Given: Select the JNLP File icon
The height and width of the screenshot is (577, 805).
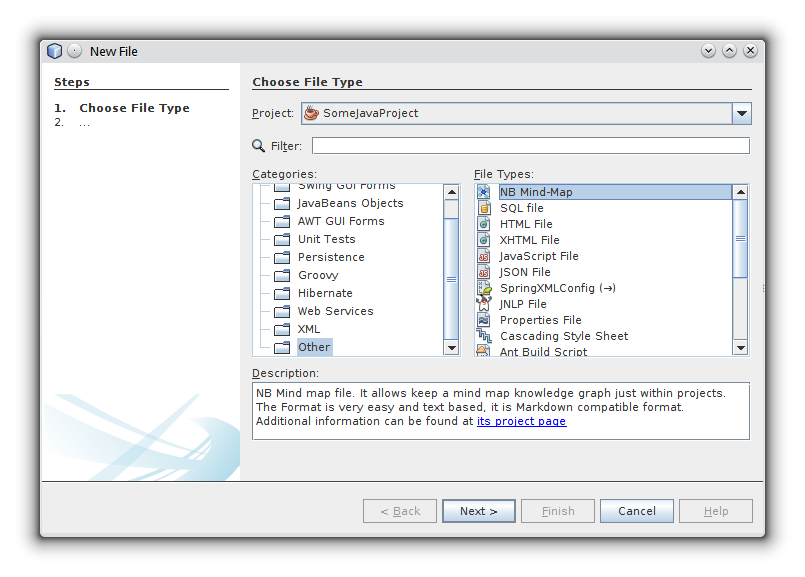Looking at the screenshot, I should pyautogui.click(x=484, y=303).
